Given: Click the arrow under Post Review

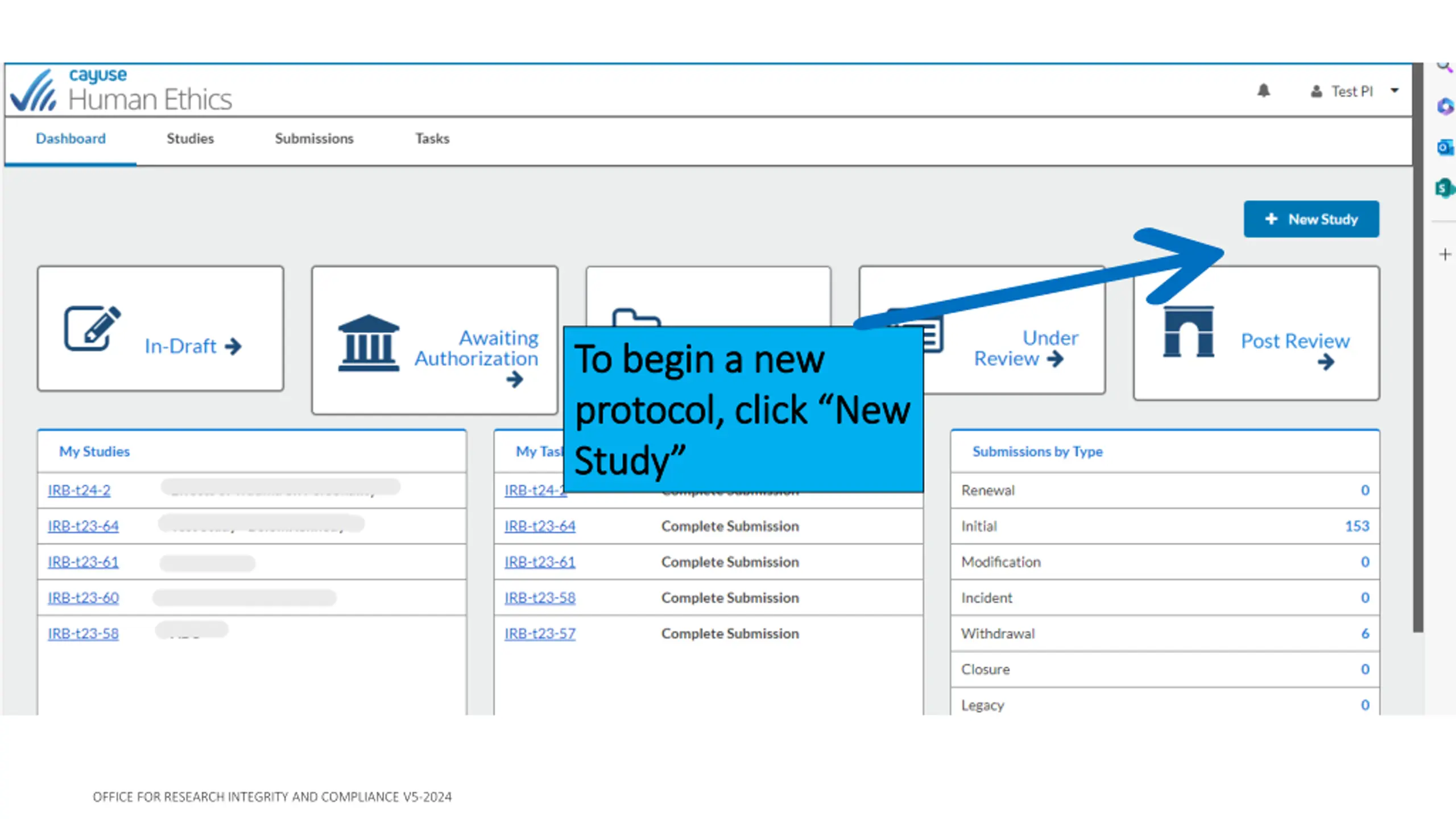Looking at the screenshot, I should 1326,362.
